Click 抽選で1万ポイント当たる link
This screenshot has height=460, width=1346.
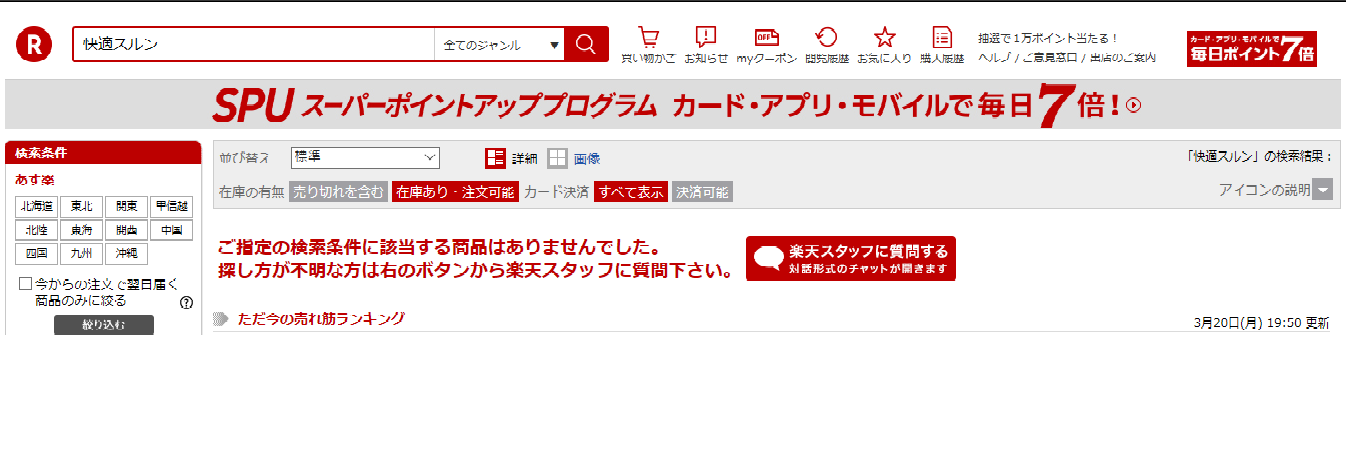click(1048, 38)
